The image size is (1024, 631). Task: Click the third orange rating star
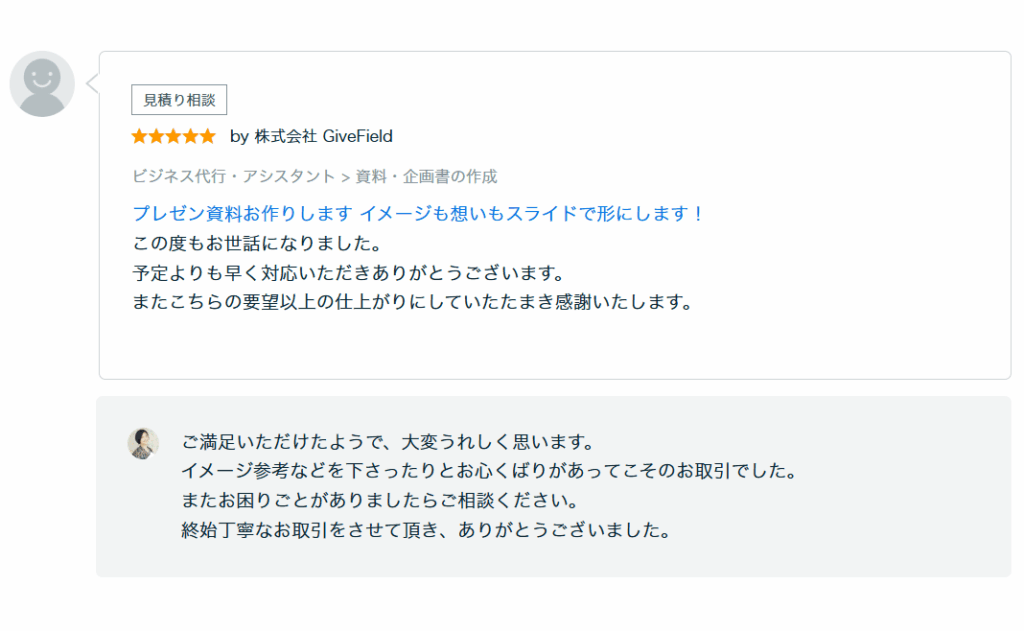173,137
